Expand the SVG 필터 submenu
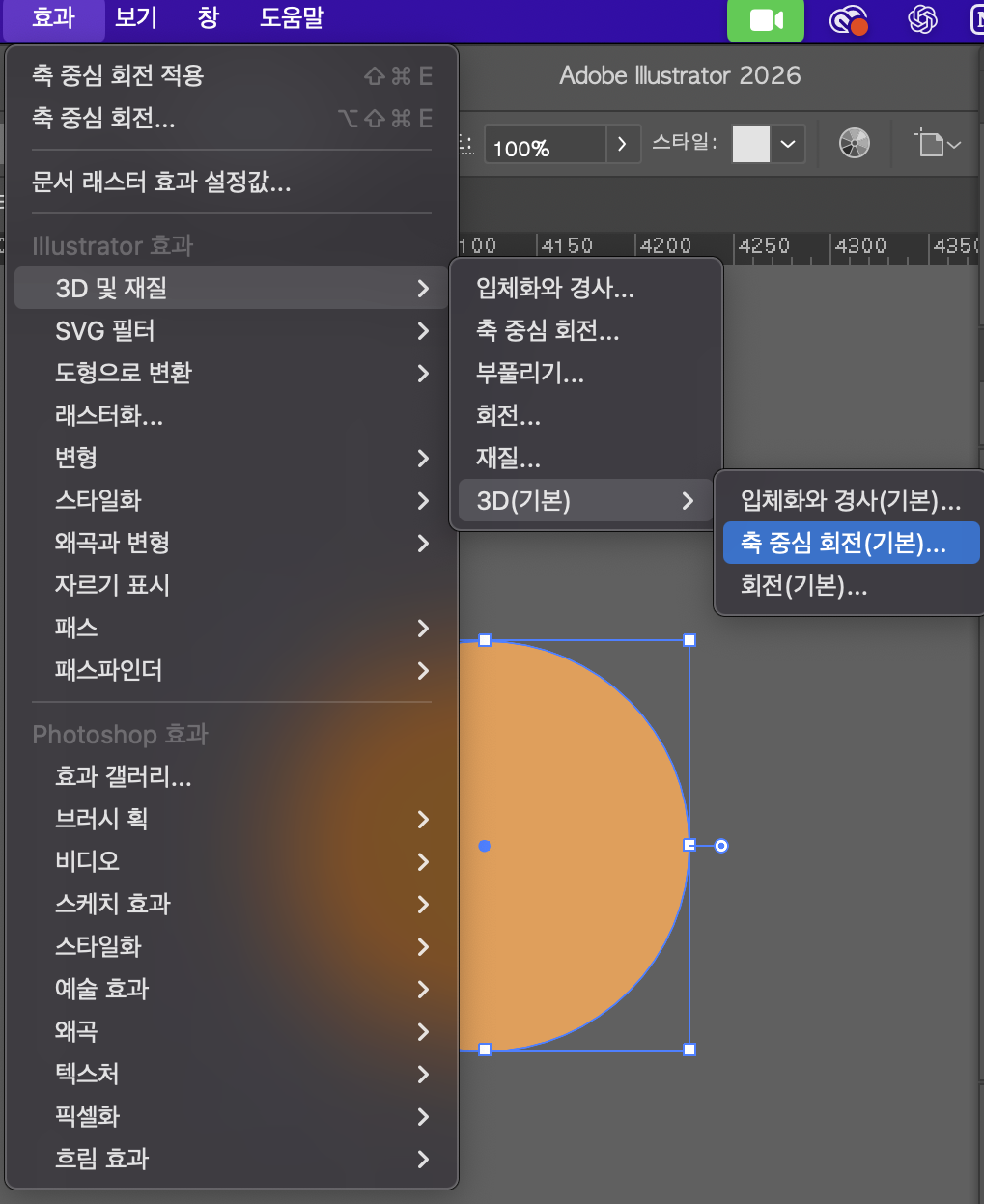This screenshot has width=984, height=1204. click(232, 330)
